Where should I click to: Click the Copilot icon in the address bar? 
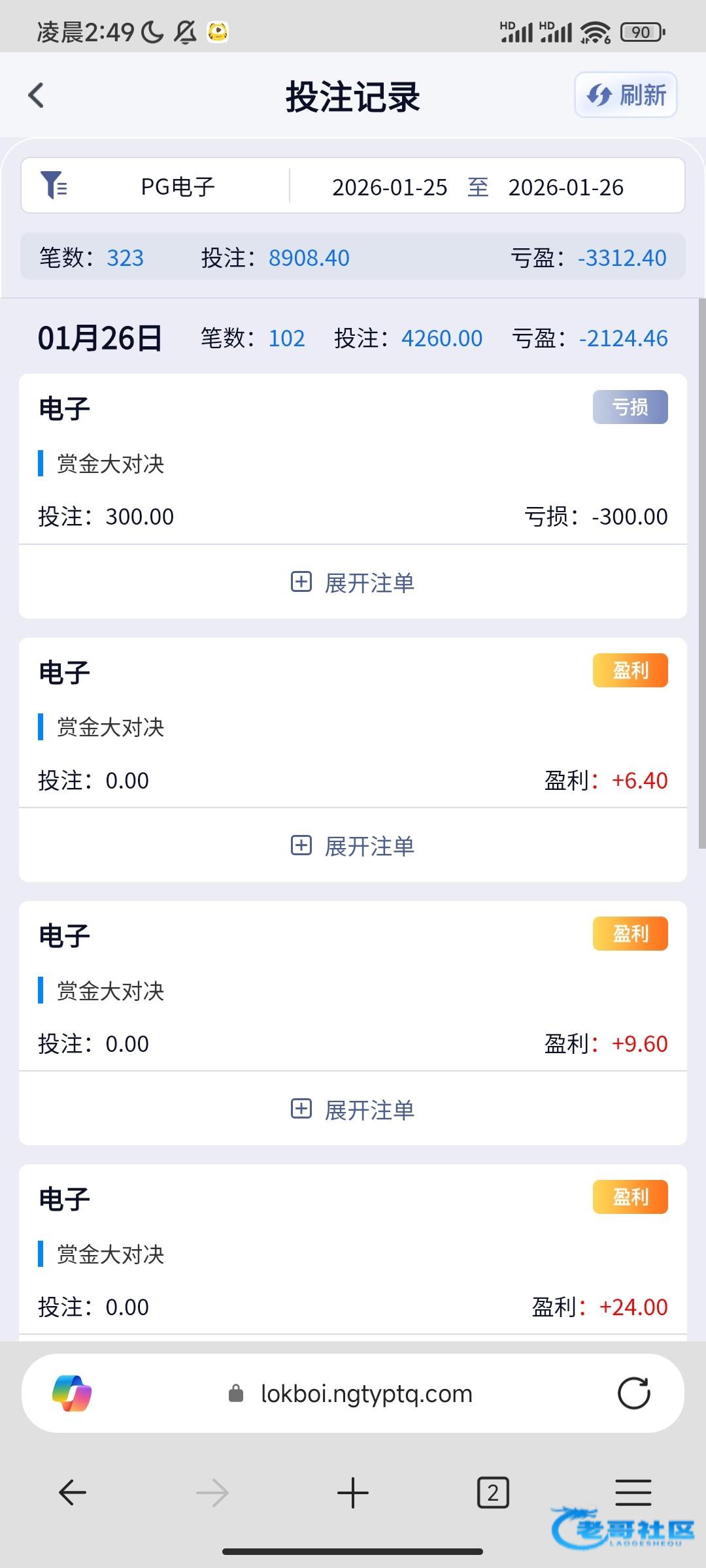pyautogui.click(x=72, y=1394)
